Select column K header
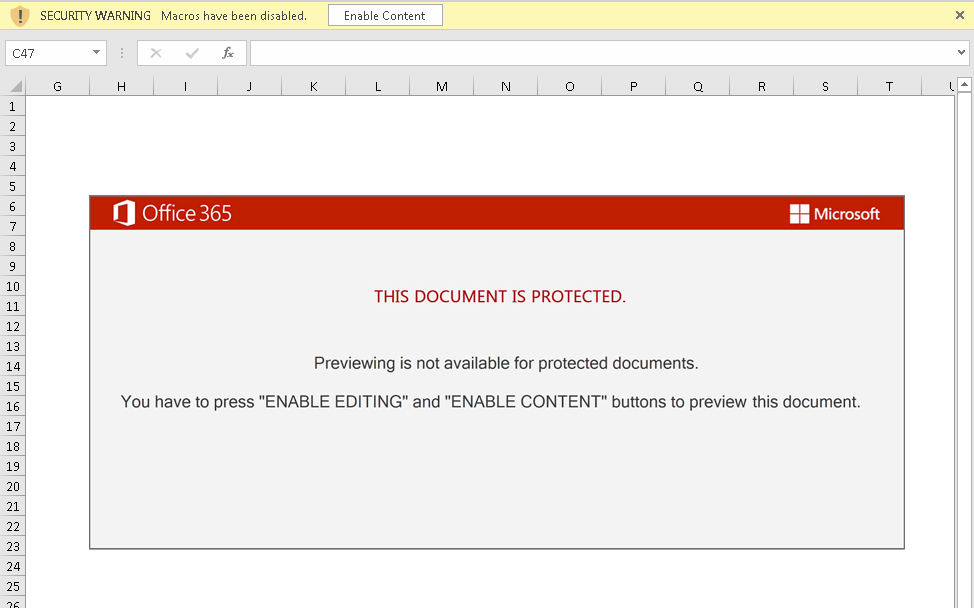Viewport: 974px width, 608px height. click(314, 87)
